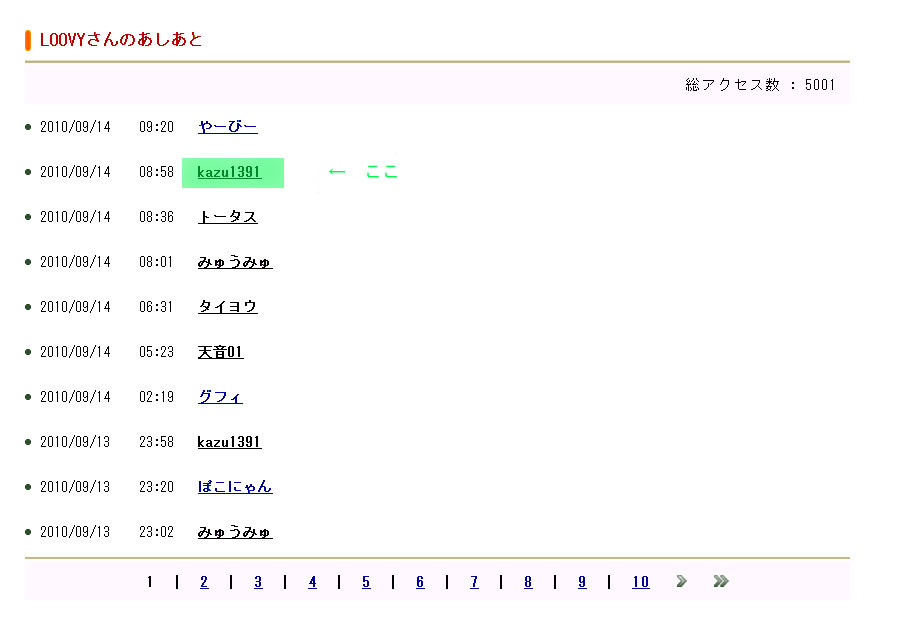Open kazu1391 entry from 23:58

229,442
